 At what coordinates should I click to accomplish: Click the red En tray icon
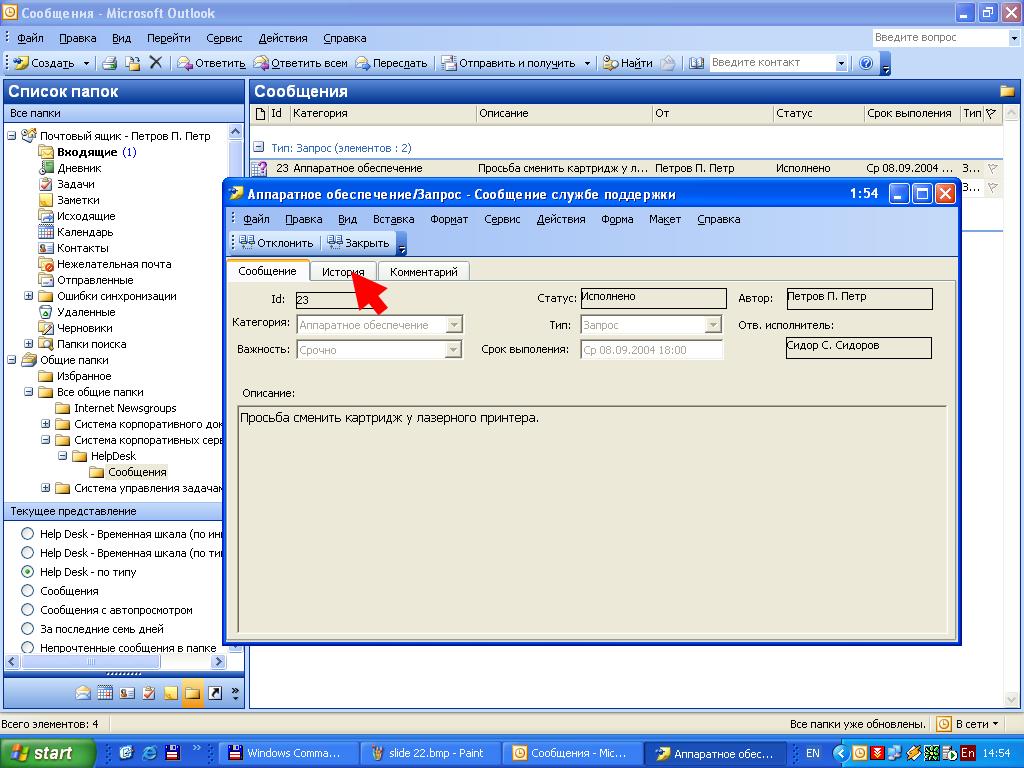coord(968,753)
